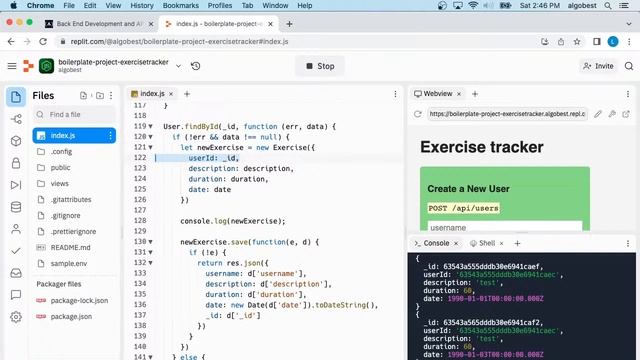Open the editor pane three-dot menu
Screen dimensions: 640x360
pos(395,94)
